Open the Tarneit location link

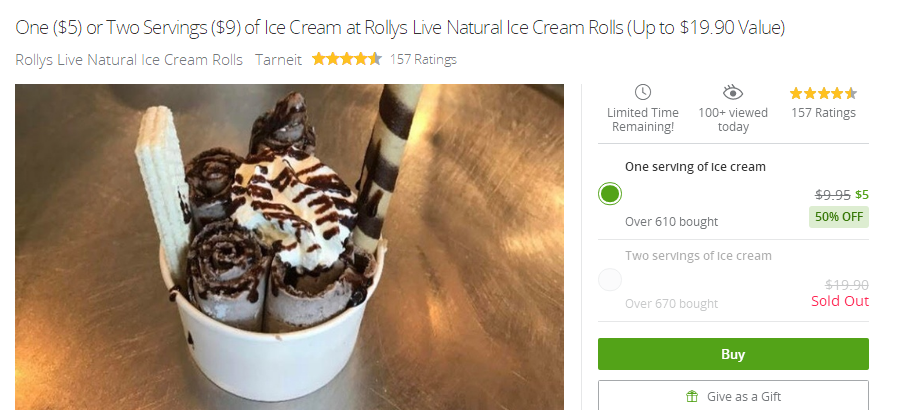pyautogui.click(x=278, y=60)
